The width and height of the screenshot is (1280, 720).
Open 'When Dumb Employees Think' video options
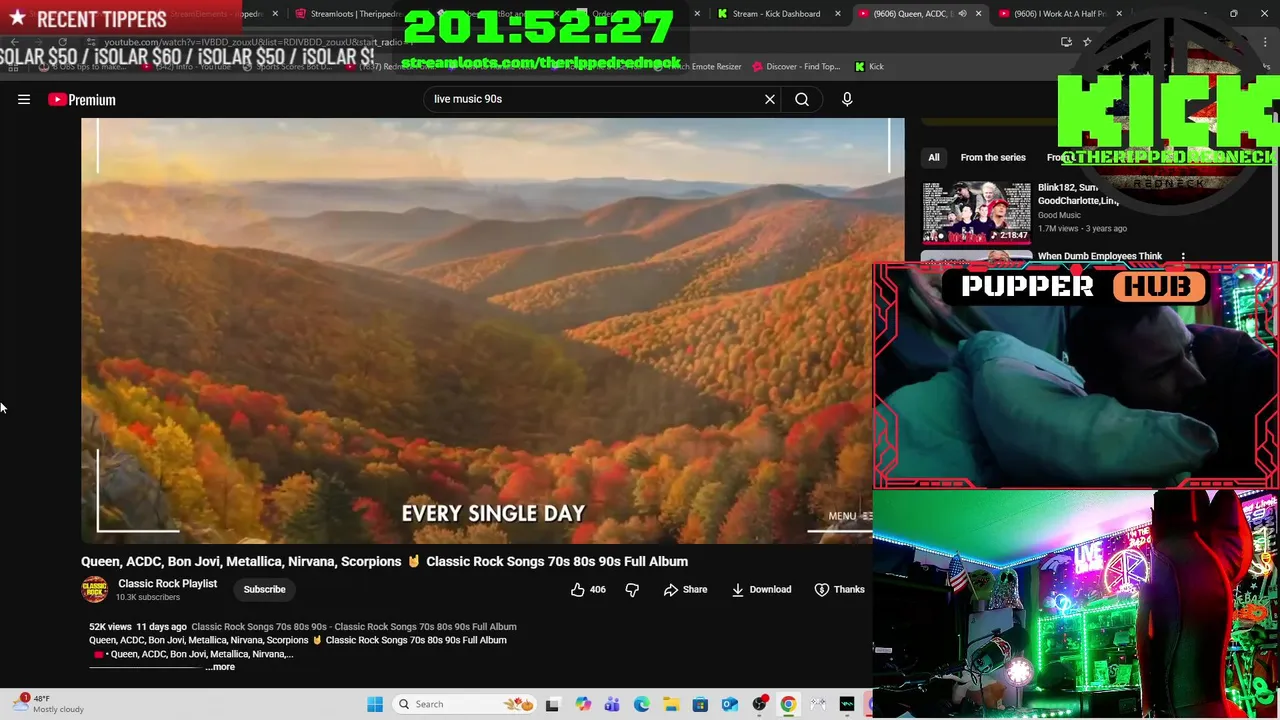coord(1183,257)
